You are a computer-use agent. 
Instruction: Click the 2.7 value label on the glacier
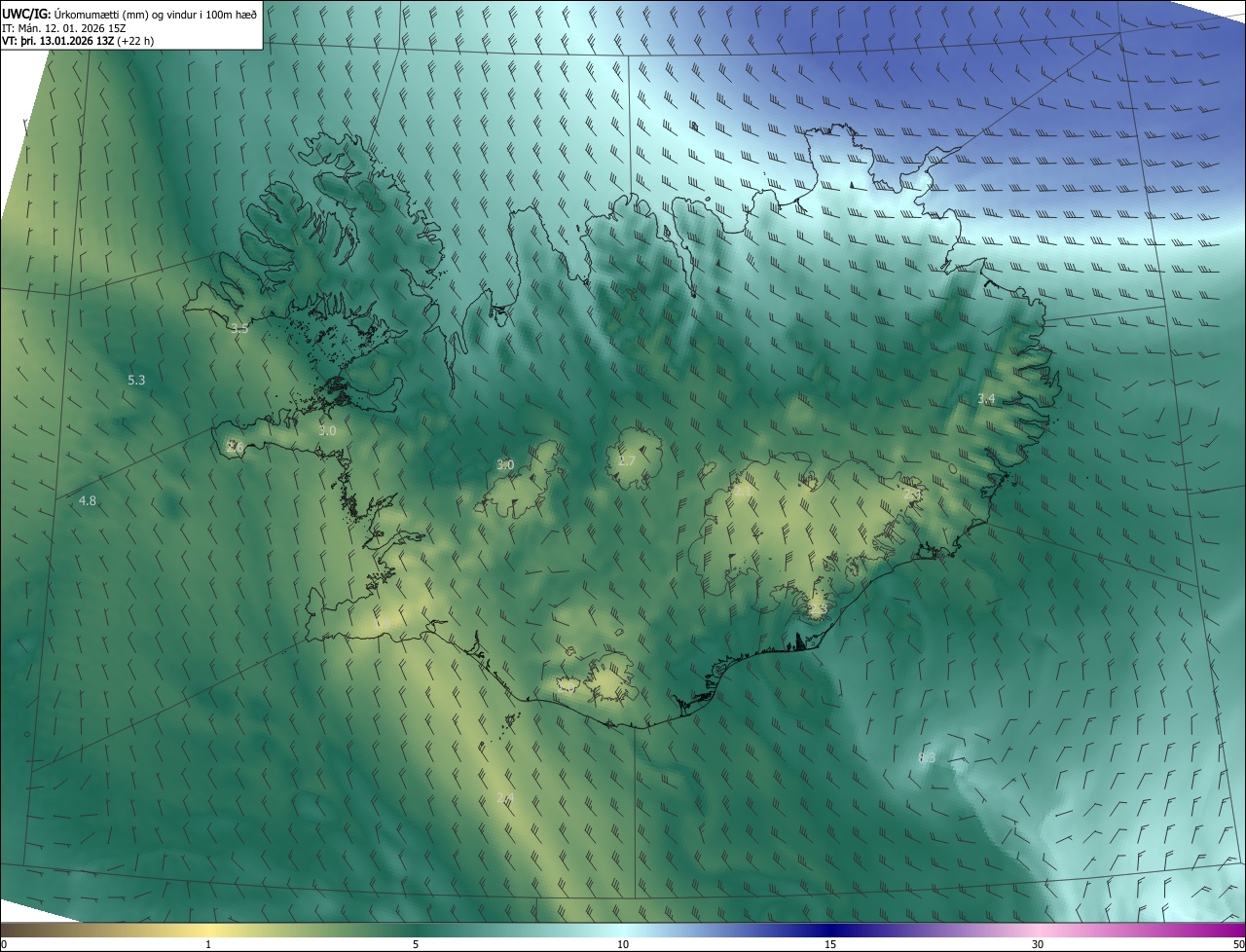(627, 460)
